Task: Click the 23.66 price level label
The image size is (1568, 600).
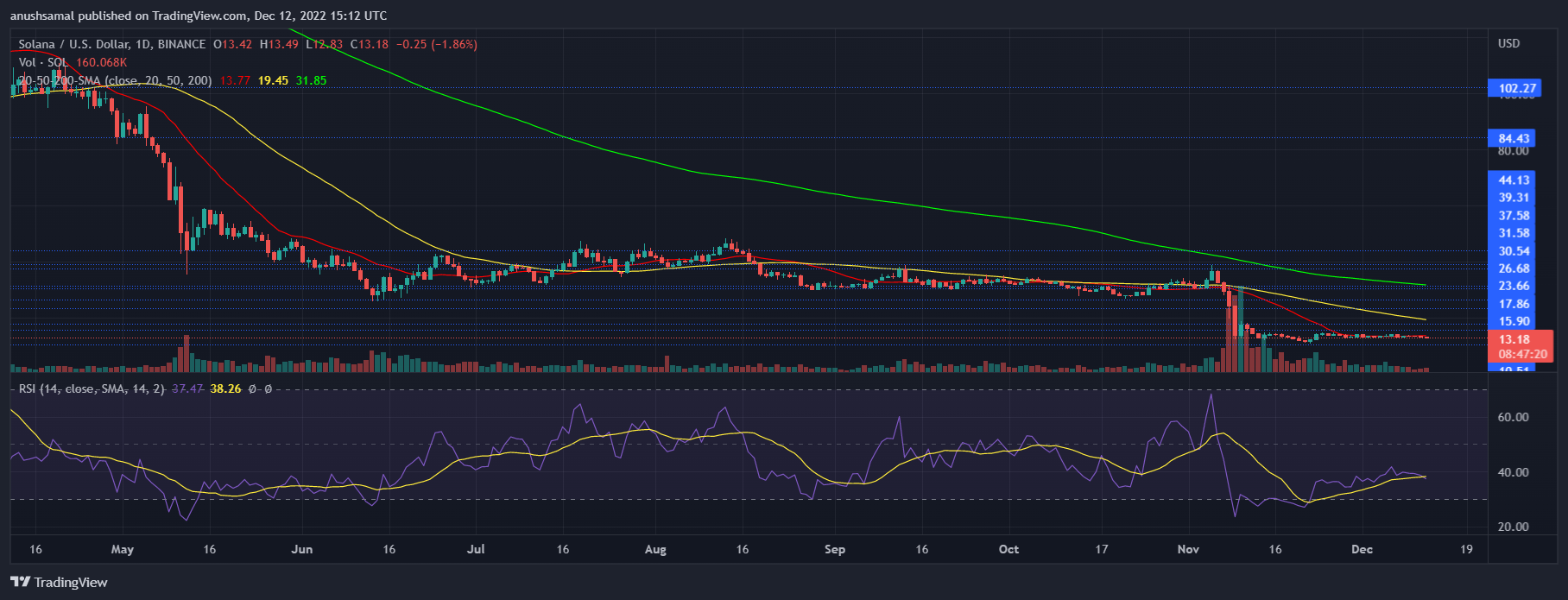Action: pyautogui.click(x=1514, y=286)
